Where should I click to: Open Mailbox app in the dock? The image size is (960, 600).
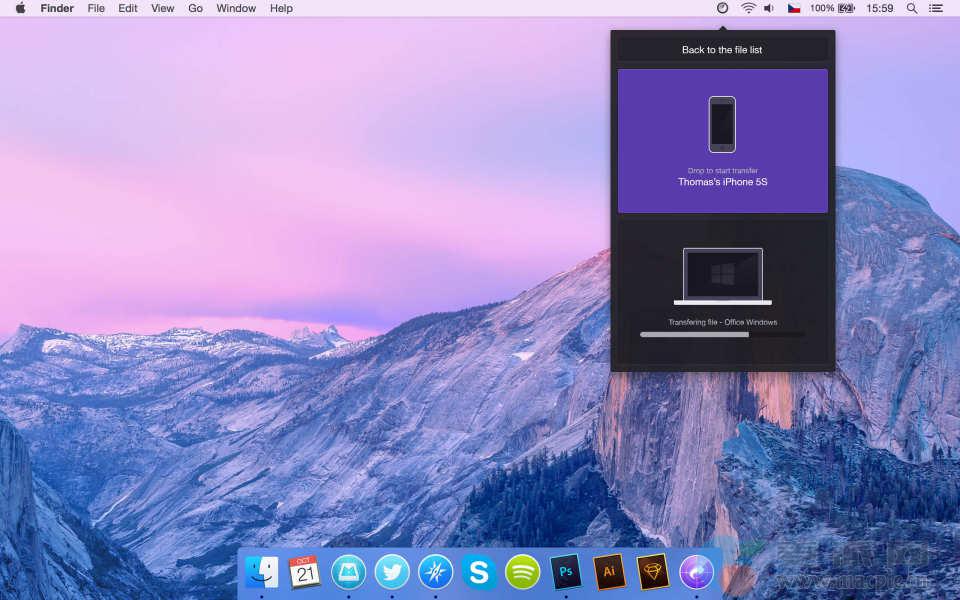click(x=348, y=572)
